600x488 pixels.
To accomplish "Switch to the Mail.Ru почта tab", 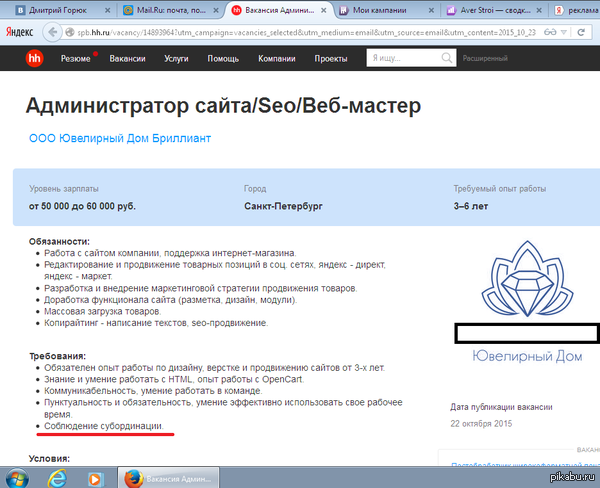I will 171,10.
